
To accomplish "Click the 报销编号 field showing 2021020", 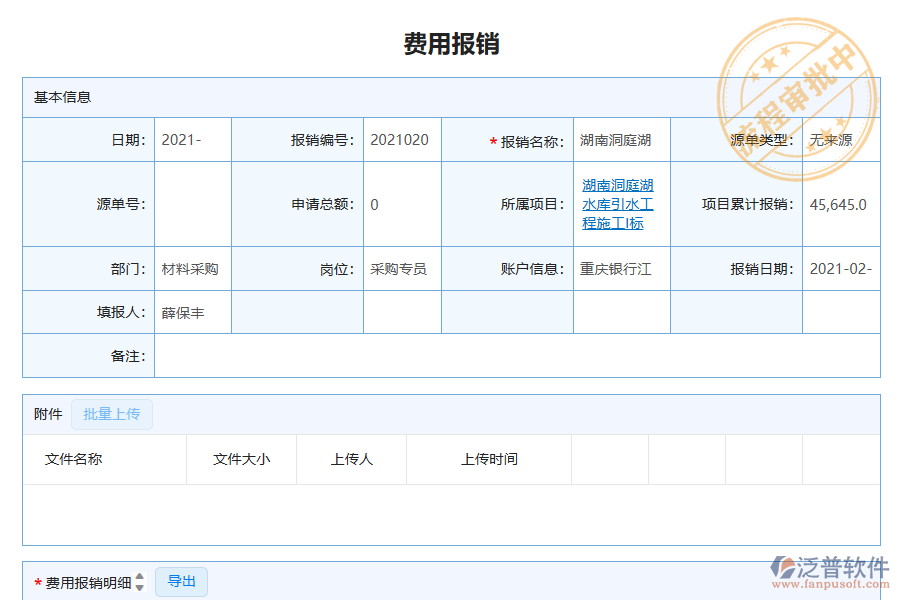I will click(x=402, y=140).
